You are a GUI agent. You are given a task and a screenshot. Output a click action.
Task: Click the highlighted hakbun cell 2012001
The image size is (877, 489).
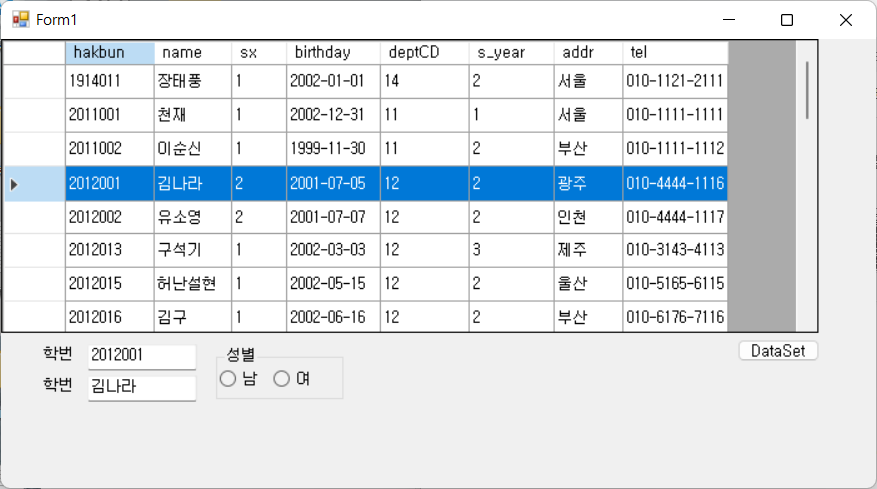point(110,184)
